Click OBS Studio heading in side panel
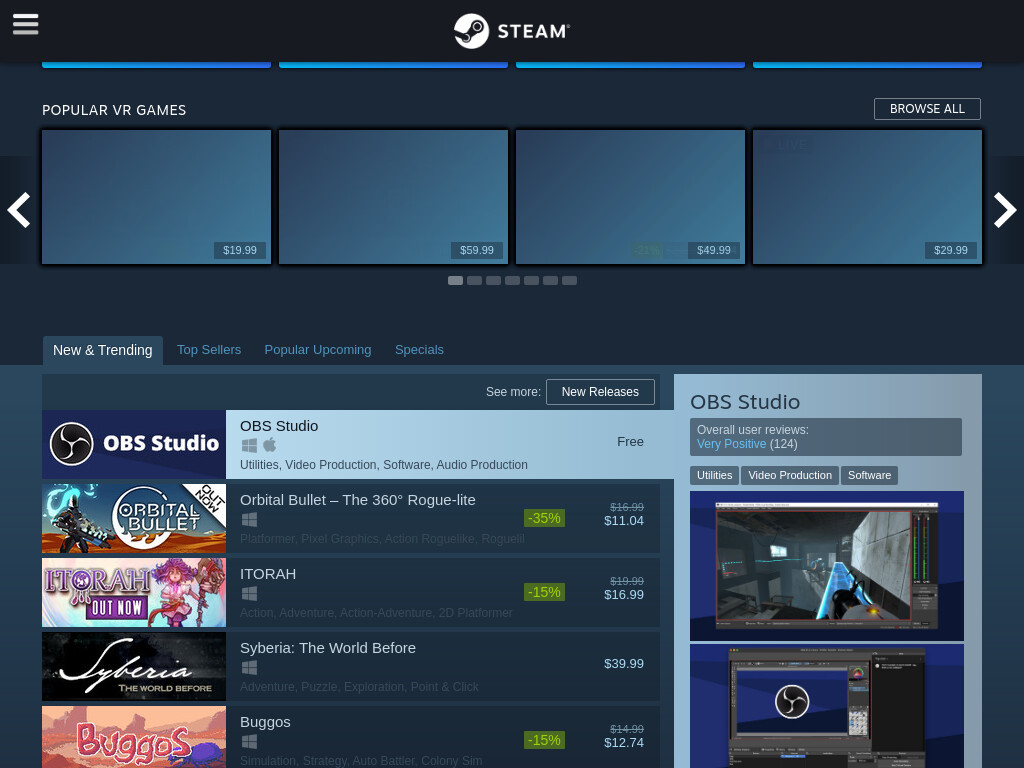This screenshot has height=768, width=1024. pyautogui.click(x=745, y=402)
